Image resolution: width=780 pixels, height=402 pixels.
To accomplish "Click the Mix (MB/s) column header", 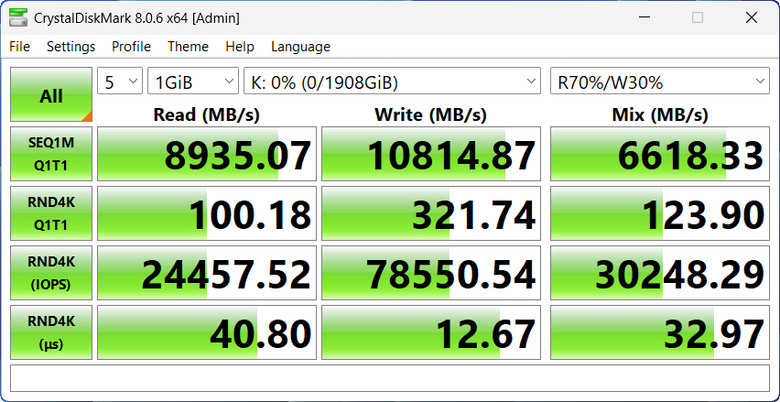I will (660, 115).
